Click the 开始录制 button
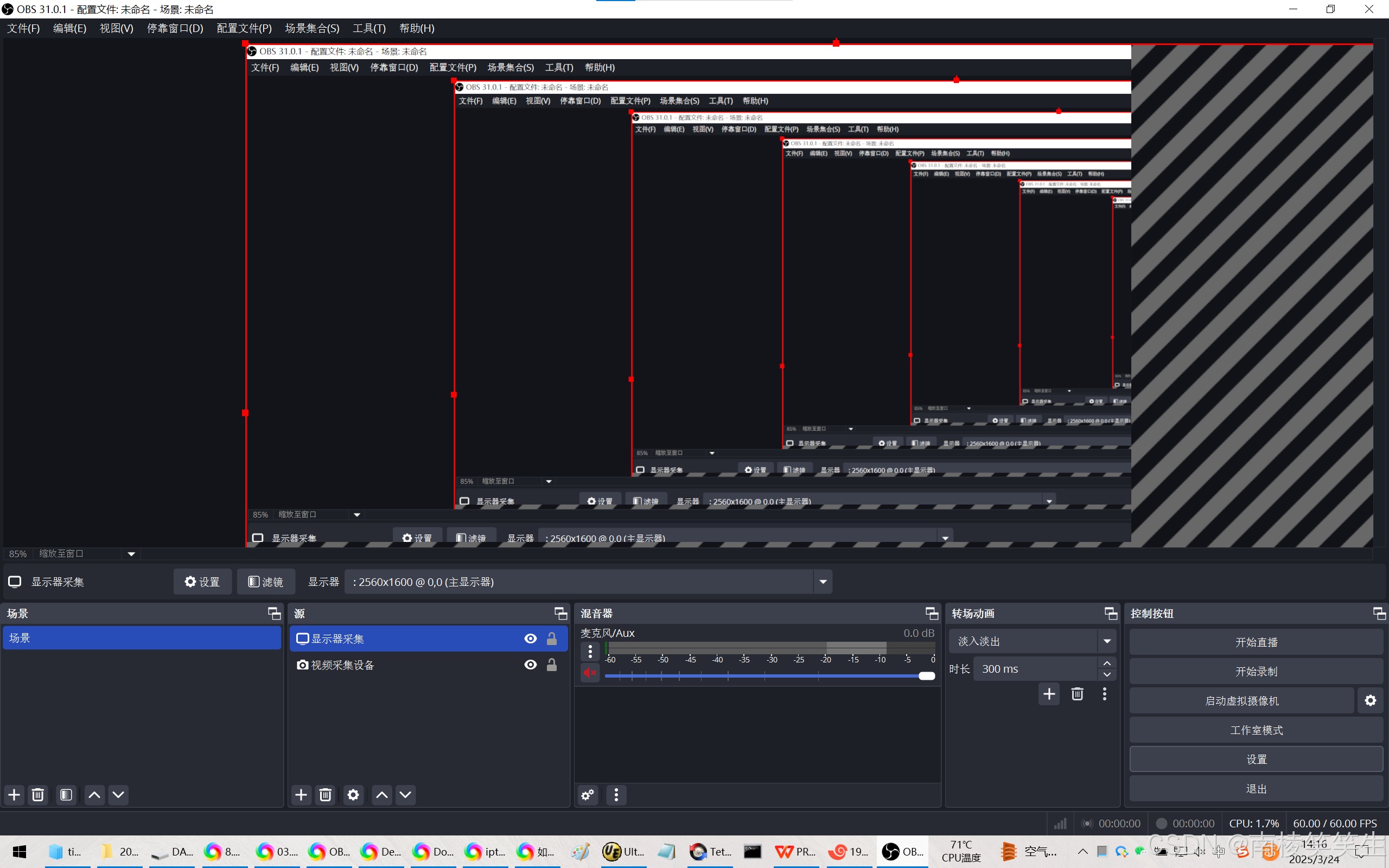 (1256, 671)
